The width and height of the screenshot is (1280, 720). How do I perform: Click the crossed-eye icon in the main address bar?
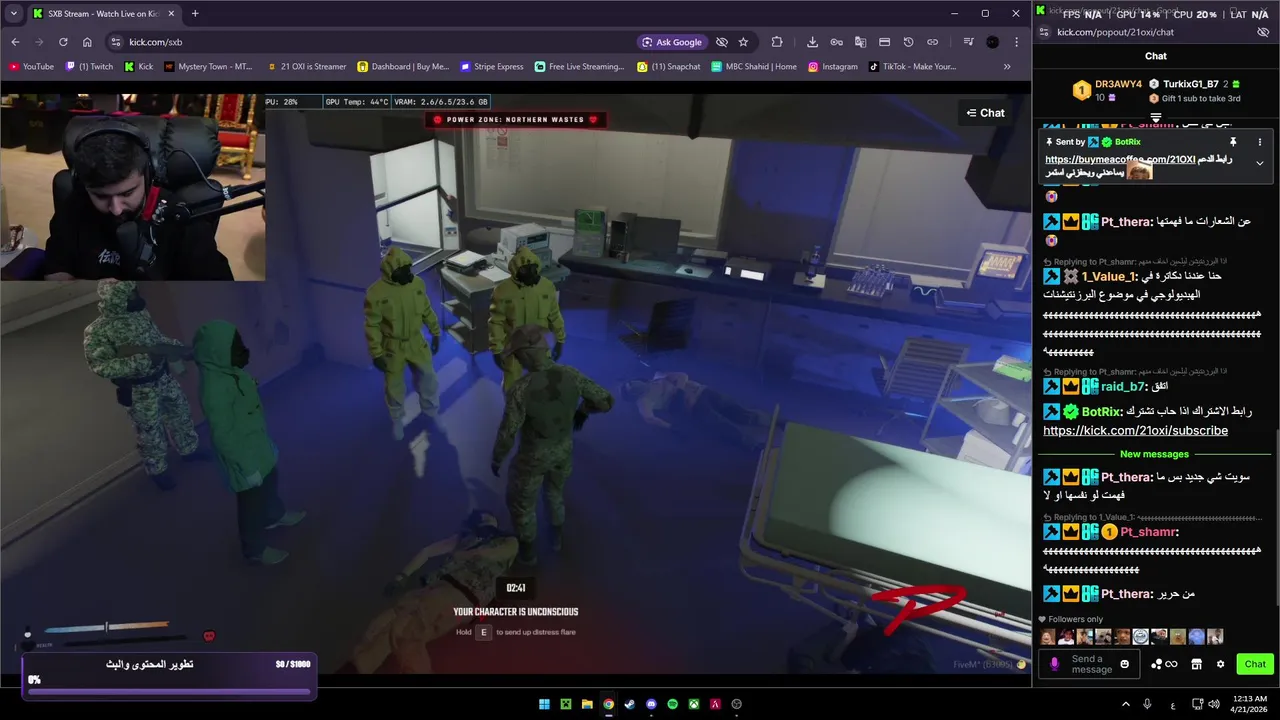click(x=721, y=42)
